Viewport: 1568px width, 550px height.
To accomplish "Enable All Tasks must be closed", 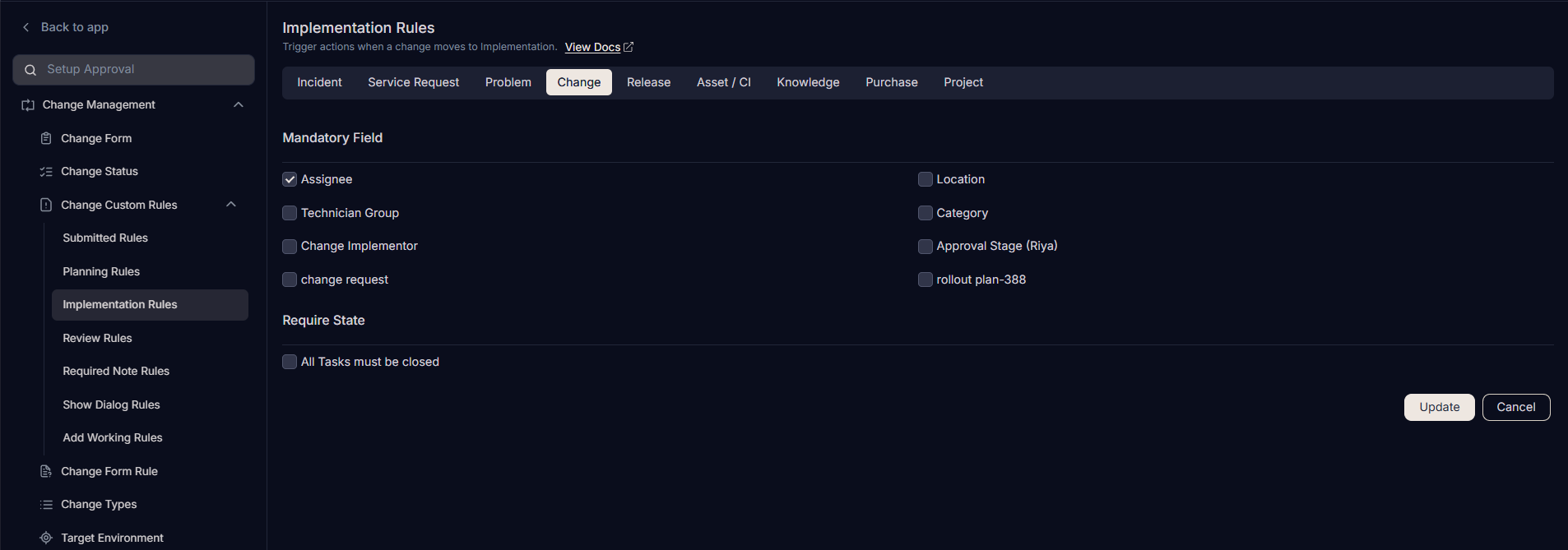I will point(290,362).
